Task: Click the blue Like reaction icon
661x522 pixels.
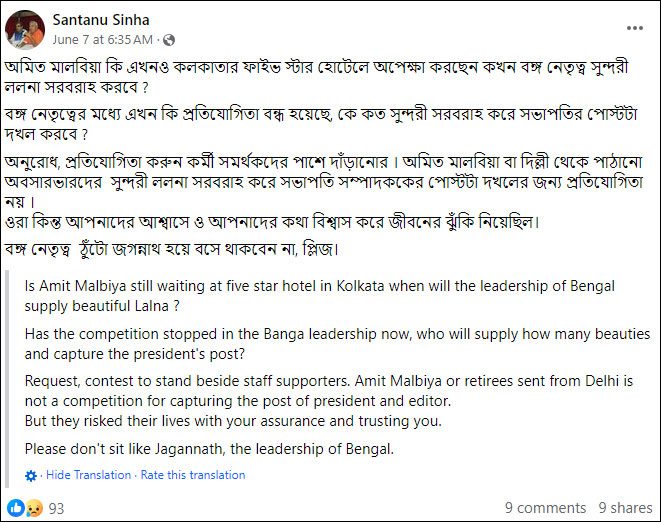Action: [x=17, y=508]
